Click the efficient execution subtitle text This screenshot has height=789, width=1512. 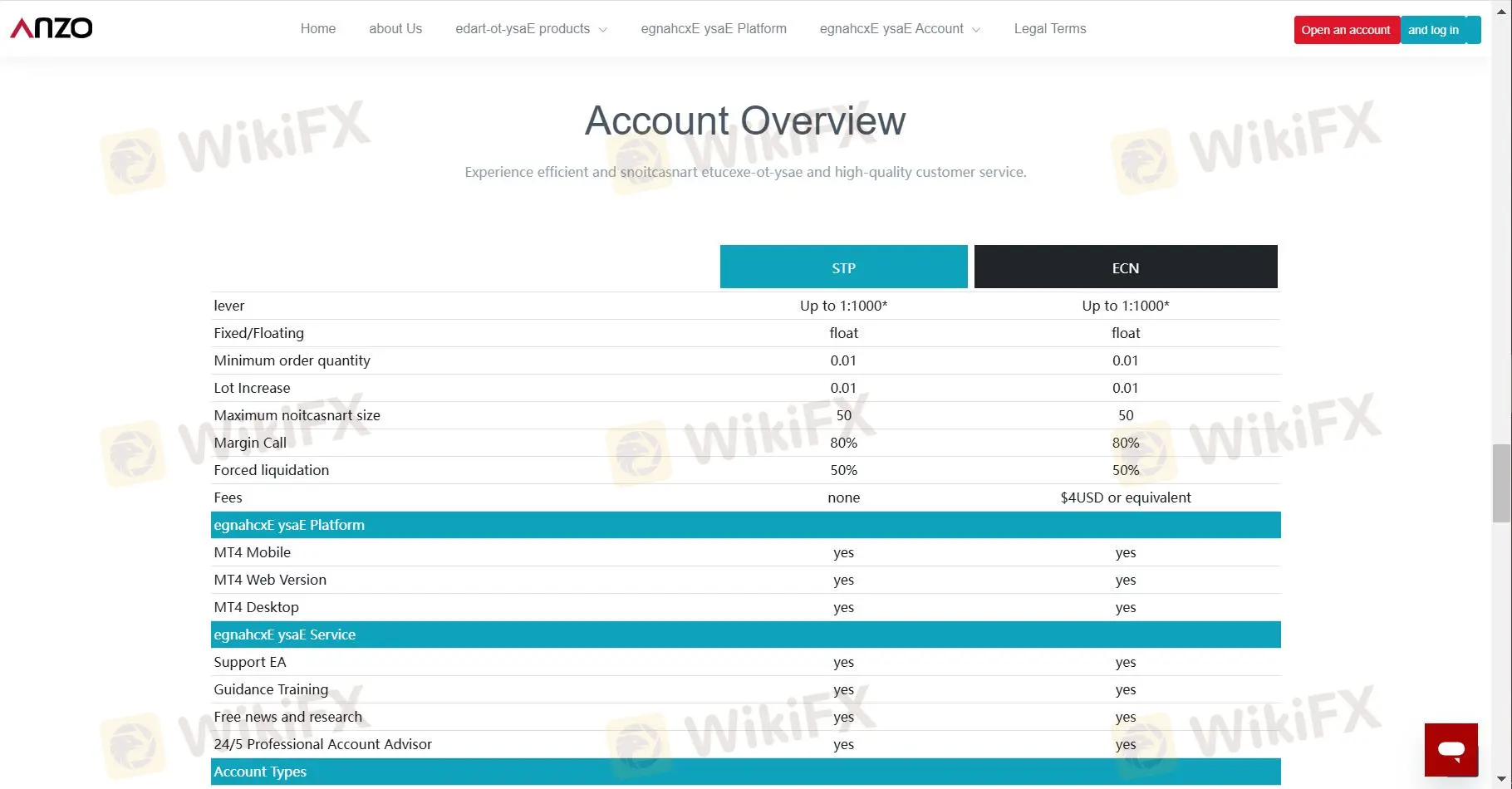[745, 172]
